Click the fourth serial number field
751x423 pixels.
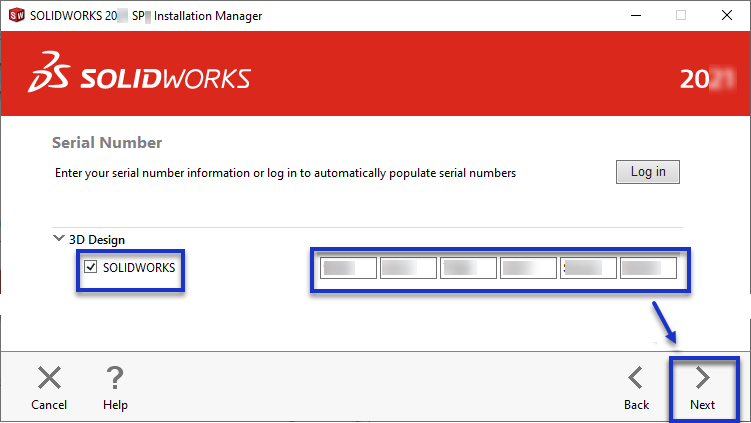528,268
